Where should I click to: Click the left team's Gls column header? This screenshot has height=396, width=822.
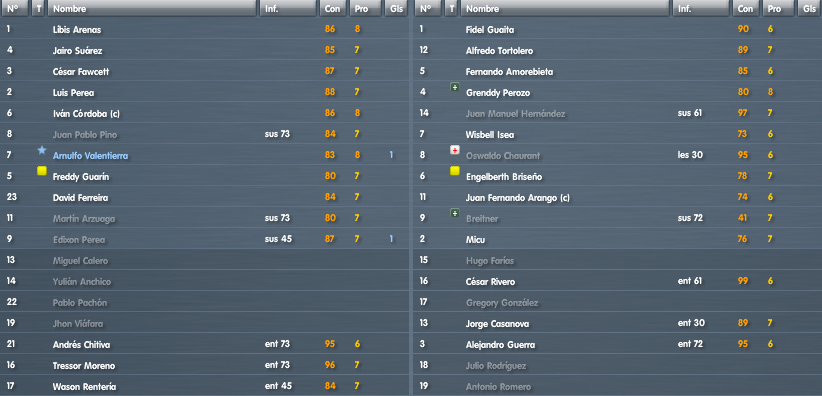395,8
